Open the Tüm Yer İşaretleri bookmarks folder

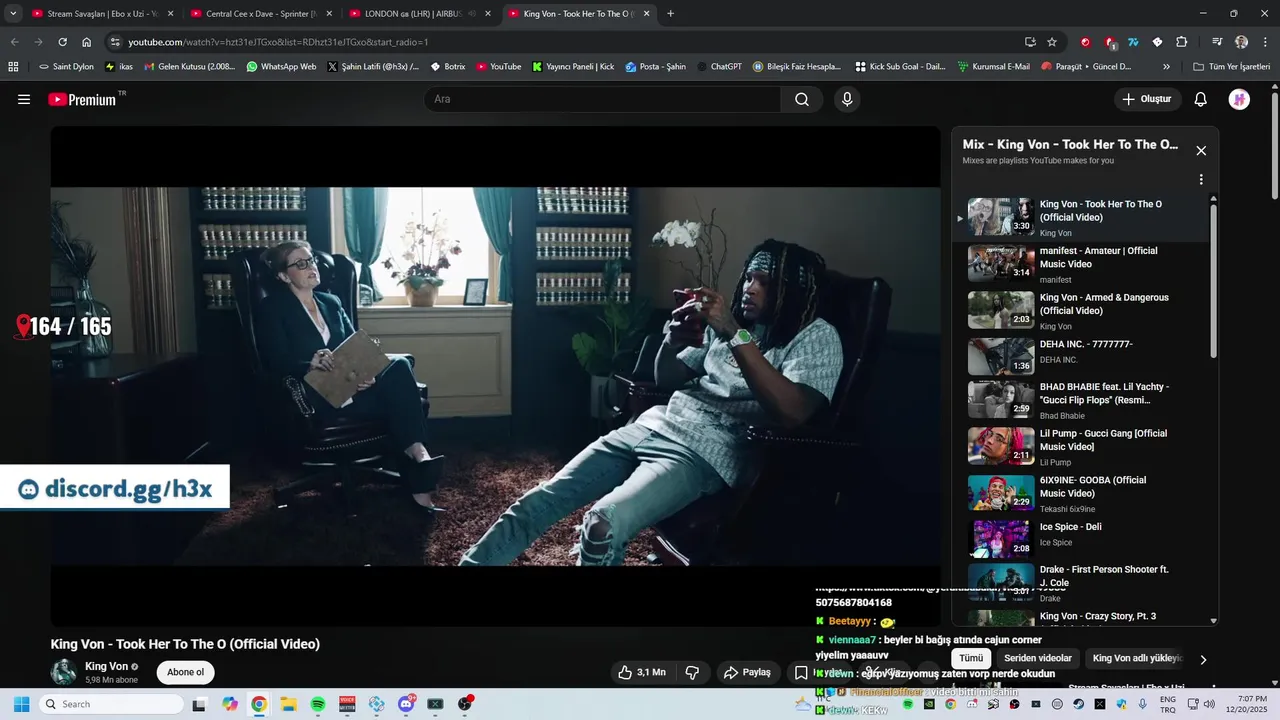[1232, 66]
